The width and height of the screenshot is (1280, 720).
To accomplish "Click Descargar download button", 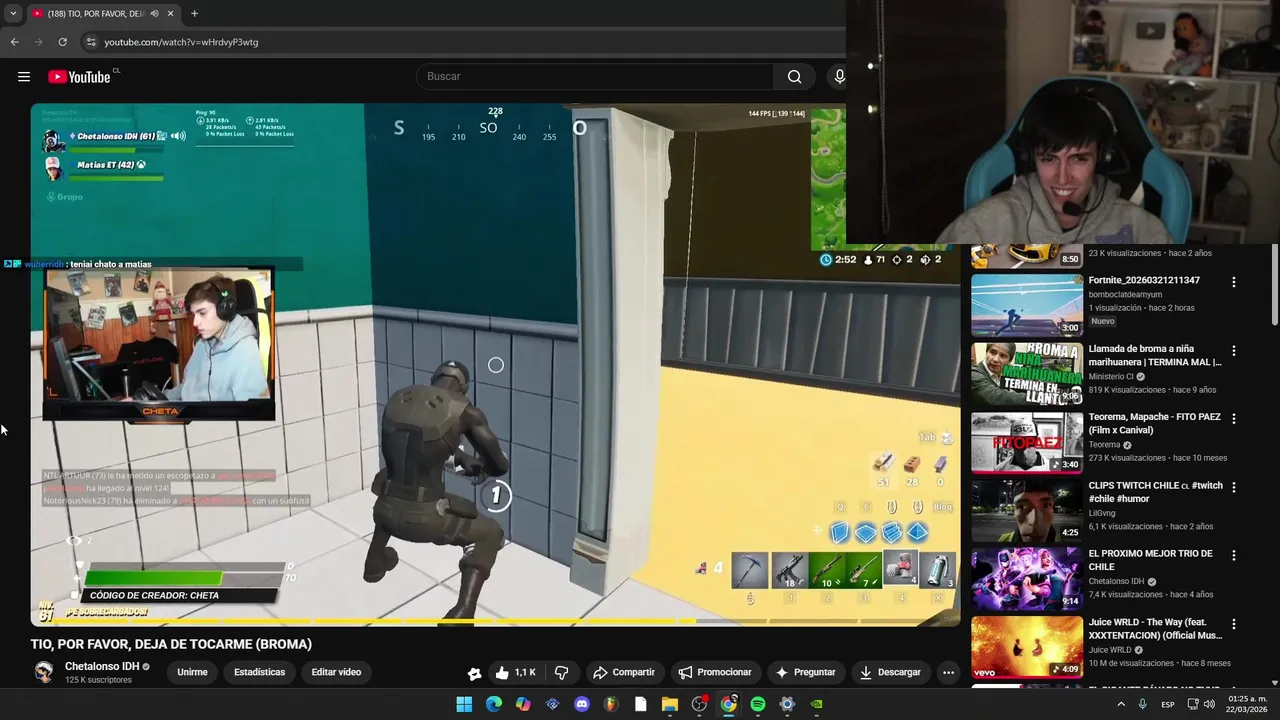I will pyautogui.click(x=890, y=672).
